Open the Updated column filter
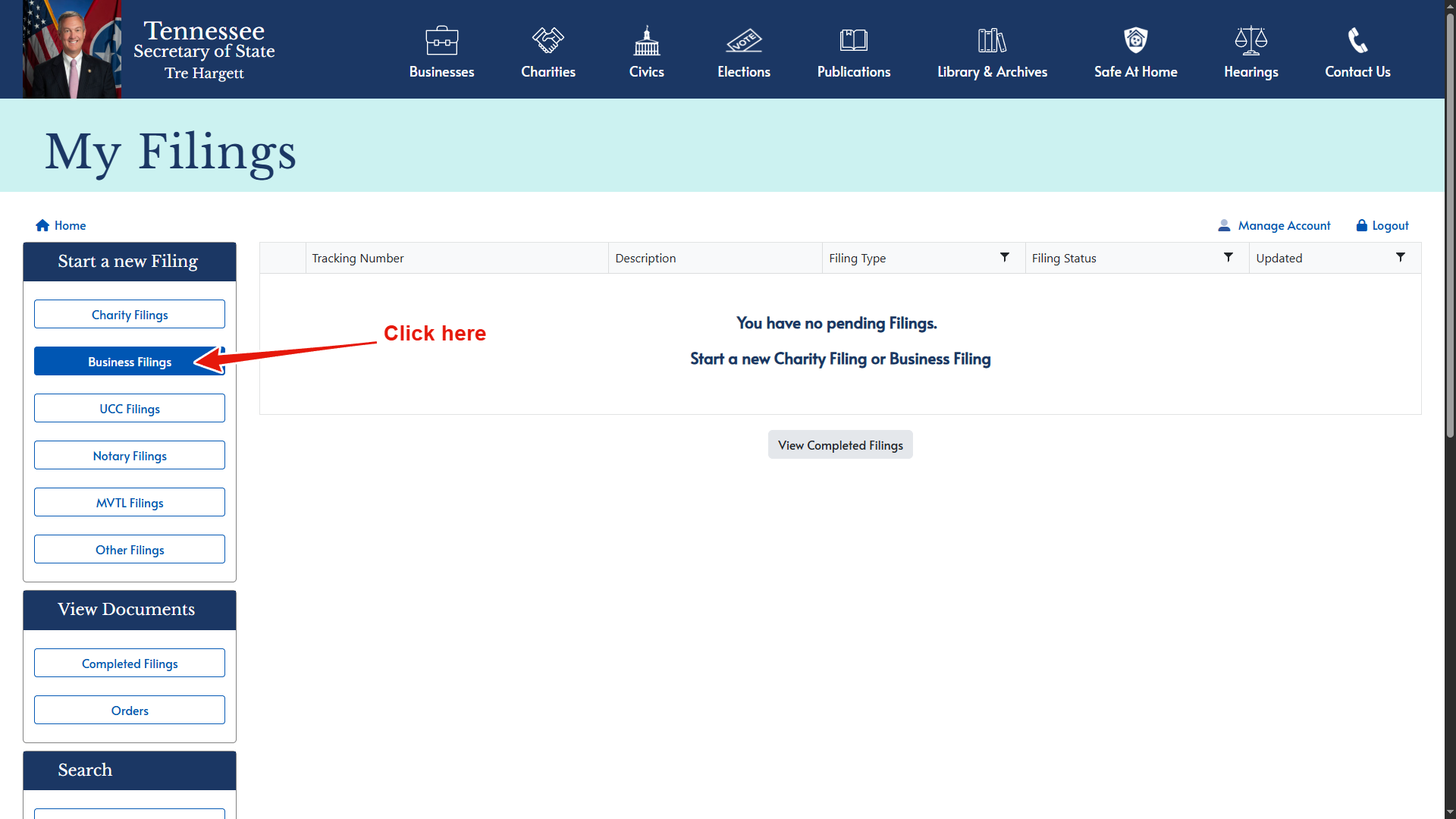This screenshot has width=1456, height=819. [1400, 258]
